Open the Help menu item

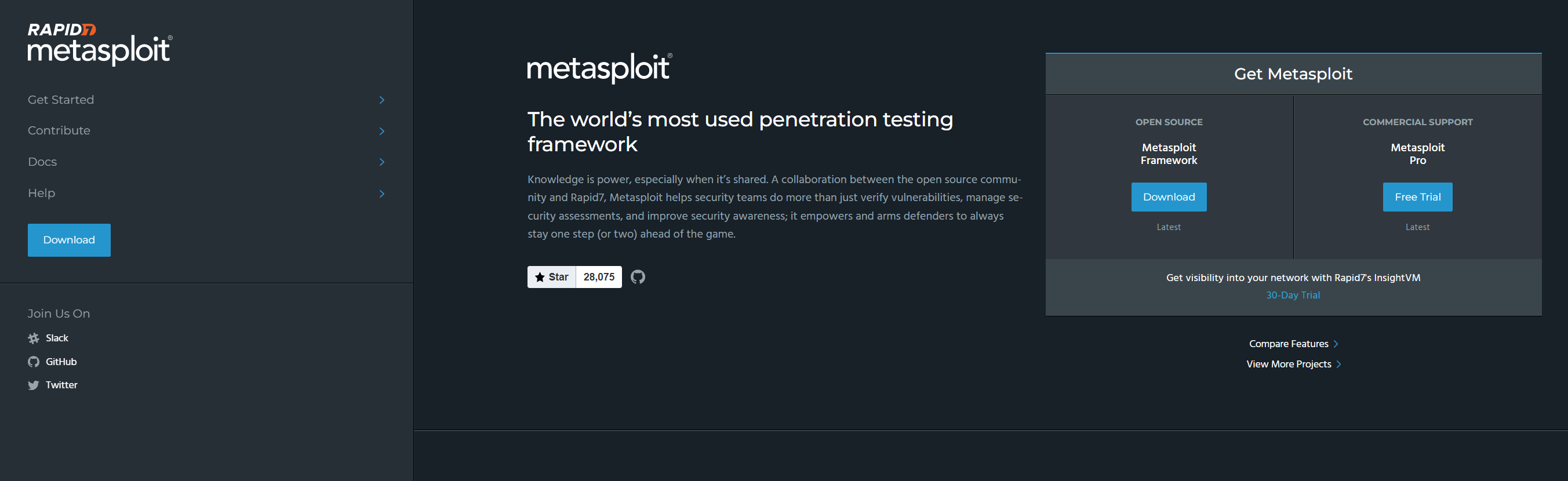(41, 193)
